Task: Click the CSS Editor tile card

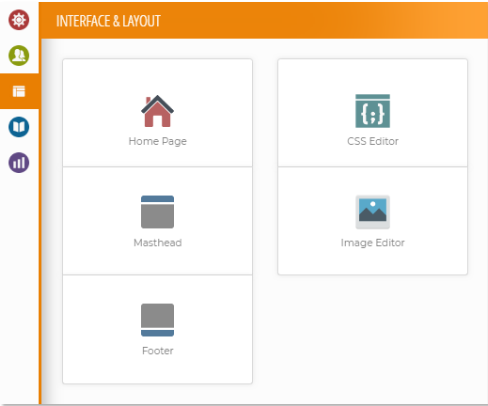Action: pyautogui.click(x=373, y=113)
